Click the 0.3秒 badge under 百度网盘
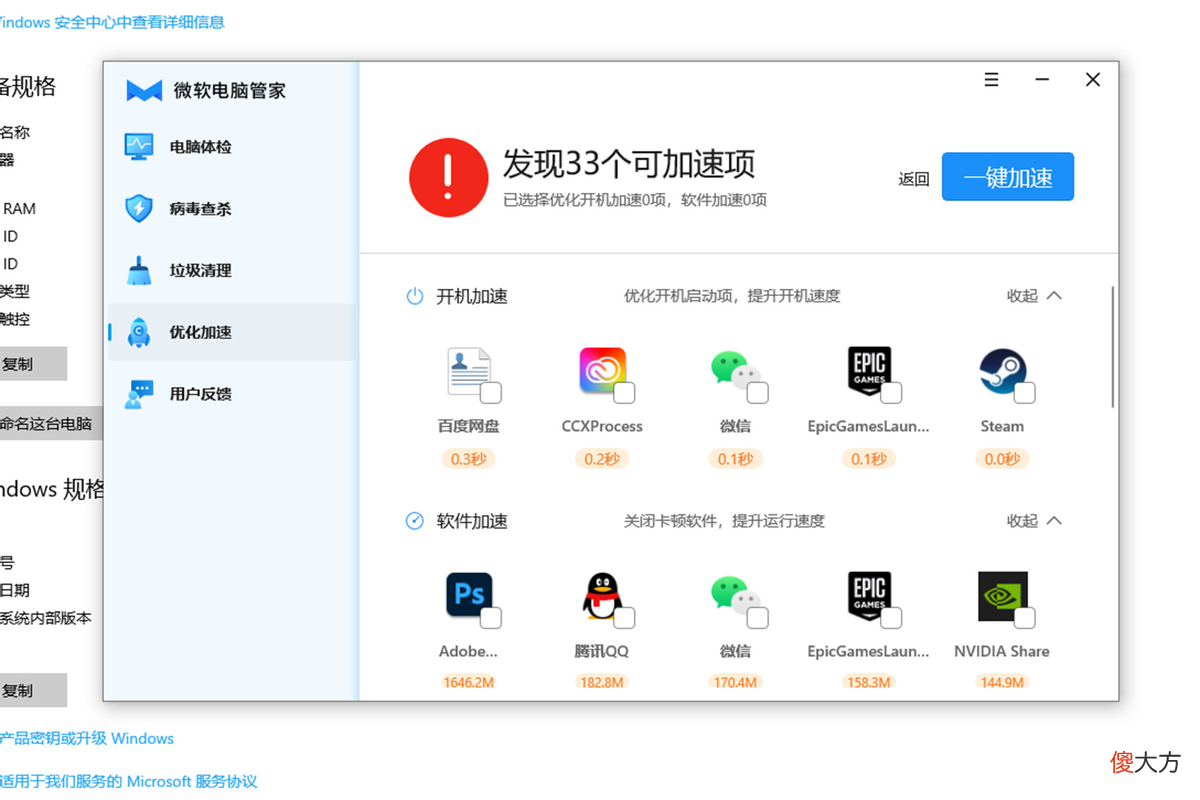The image size is (1200, 800). pos(468,459)
